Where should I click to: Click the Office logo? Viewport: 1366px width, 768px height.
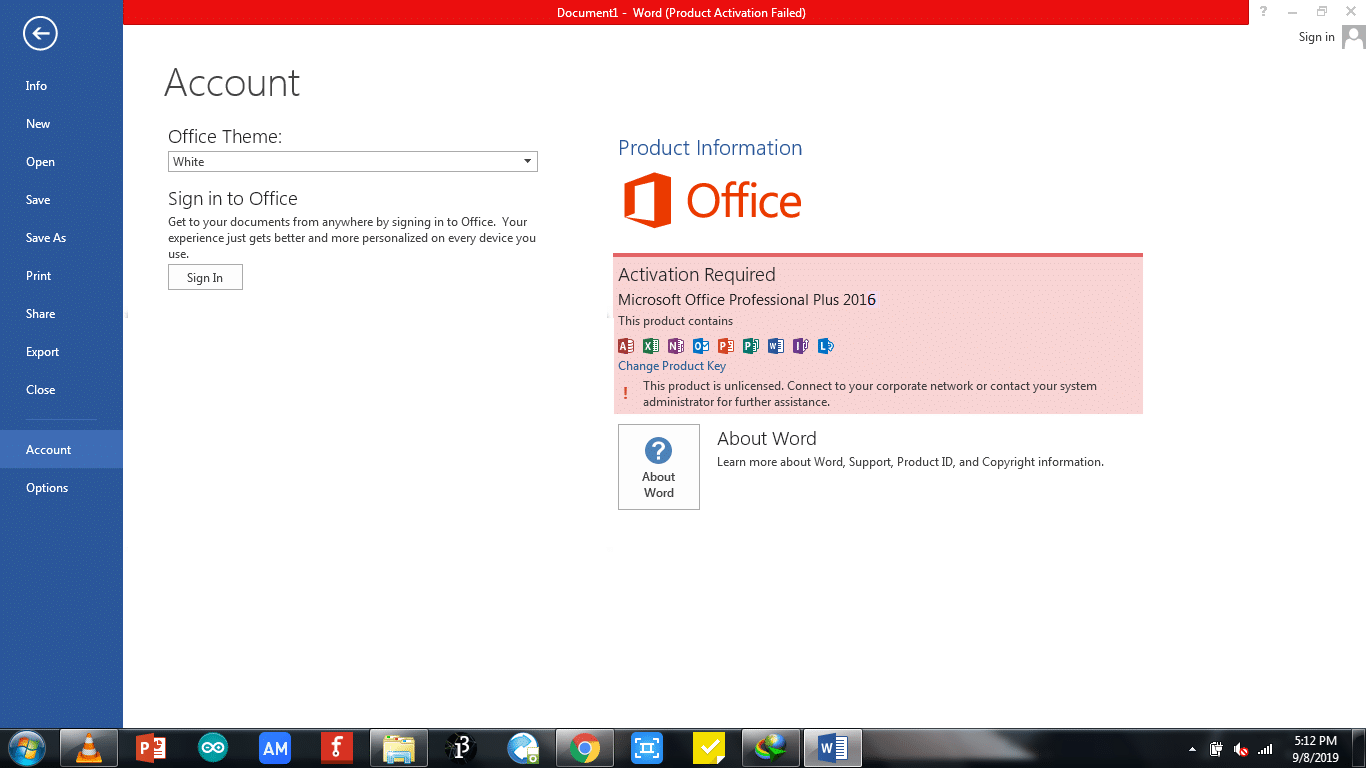point(712,201)
